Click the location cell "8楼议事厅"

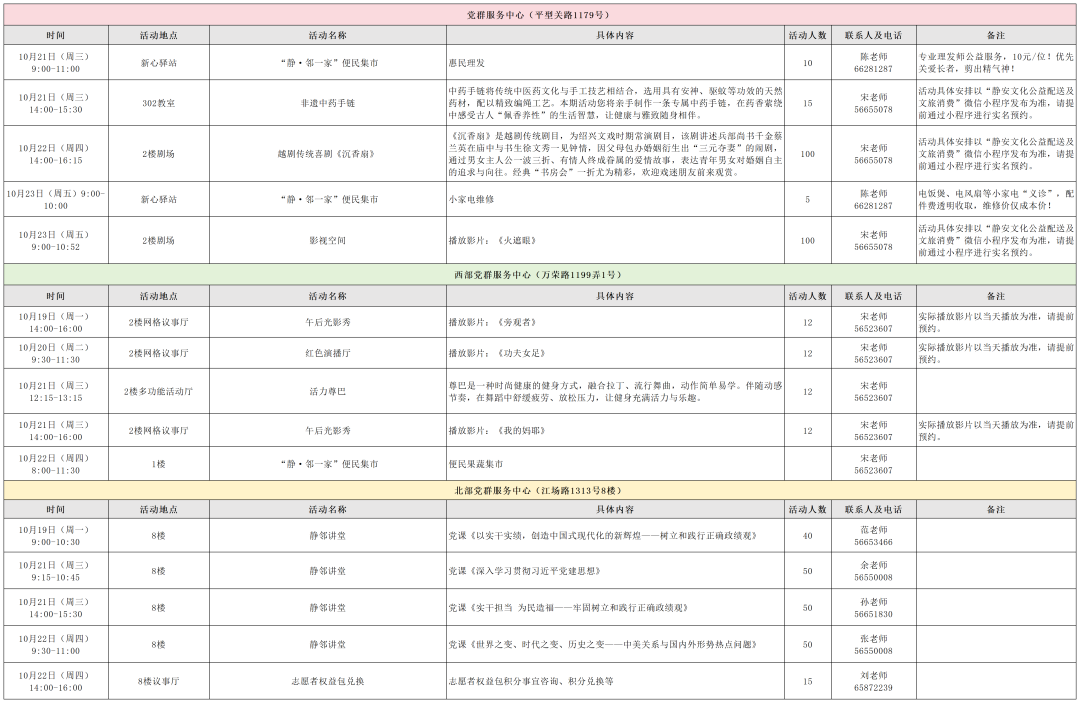pyautogui.click(x=159, y=681)
